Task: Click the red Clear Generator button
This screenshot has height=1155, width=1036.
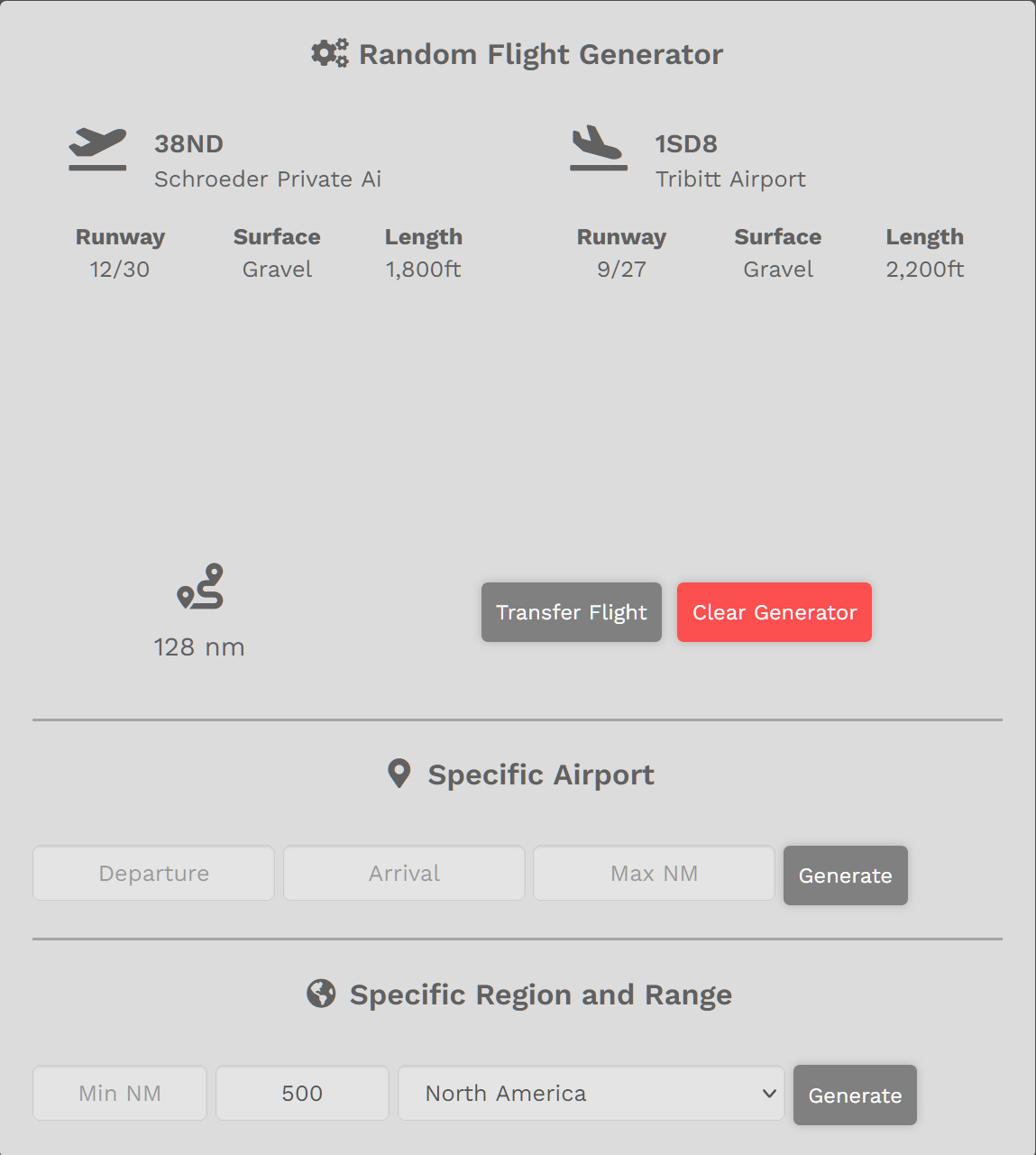Action: (775, 612)
